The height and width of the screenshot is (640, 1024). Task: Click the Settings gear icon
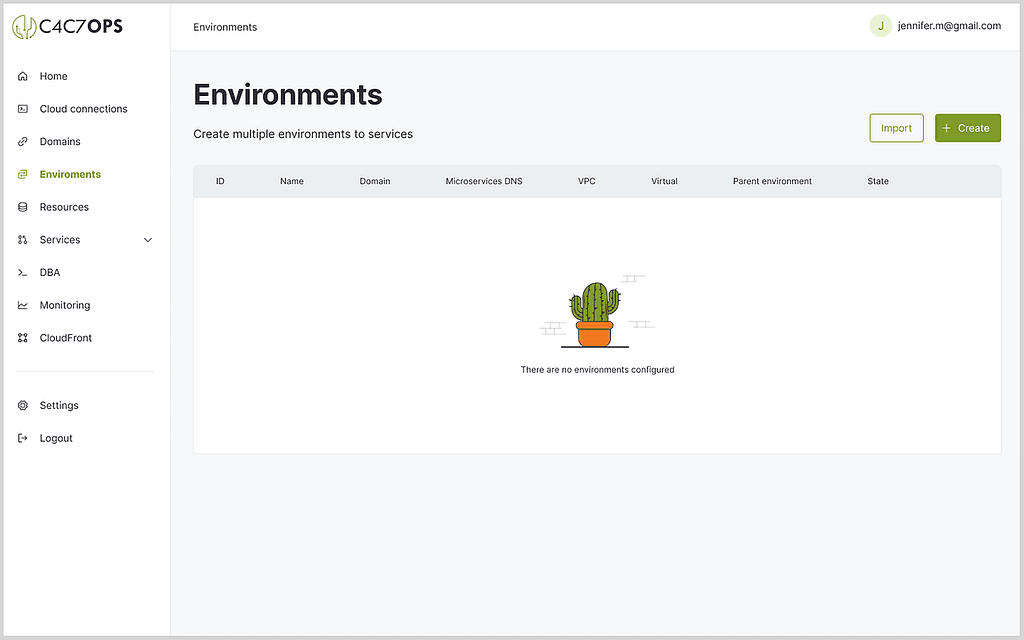[23, 406]
